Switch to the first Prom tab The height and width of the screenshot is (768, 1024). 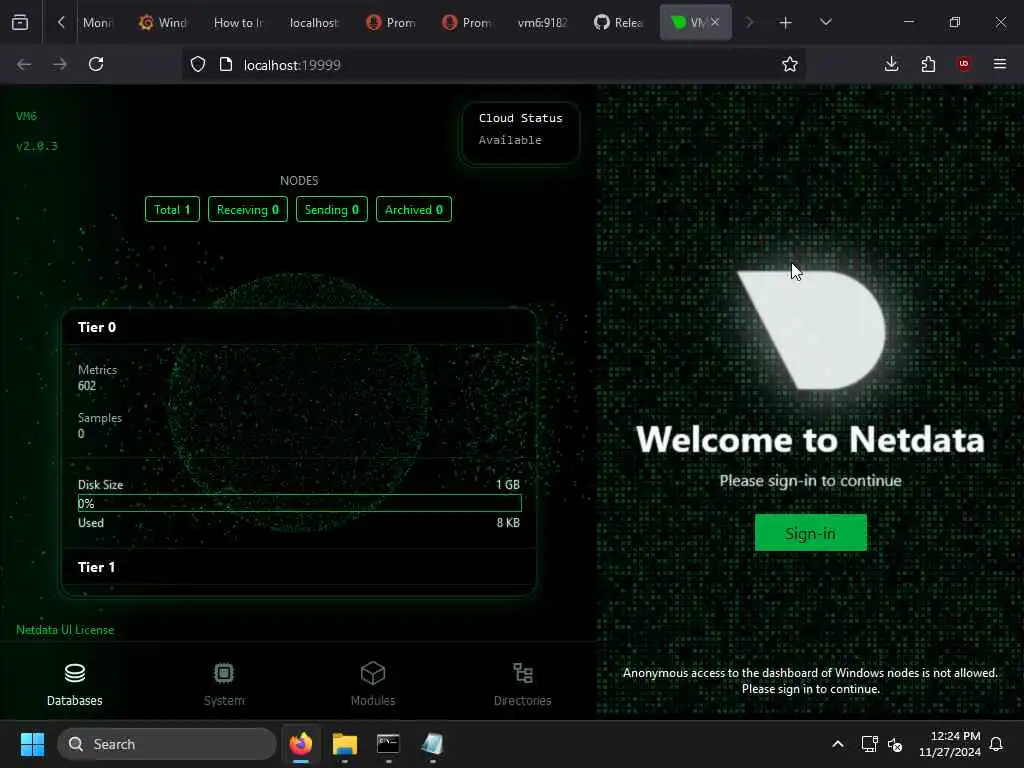click(x=391, y=23)
